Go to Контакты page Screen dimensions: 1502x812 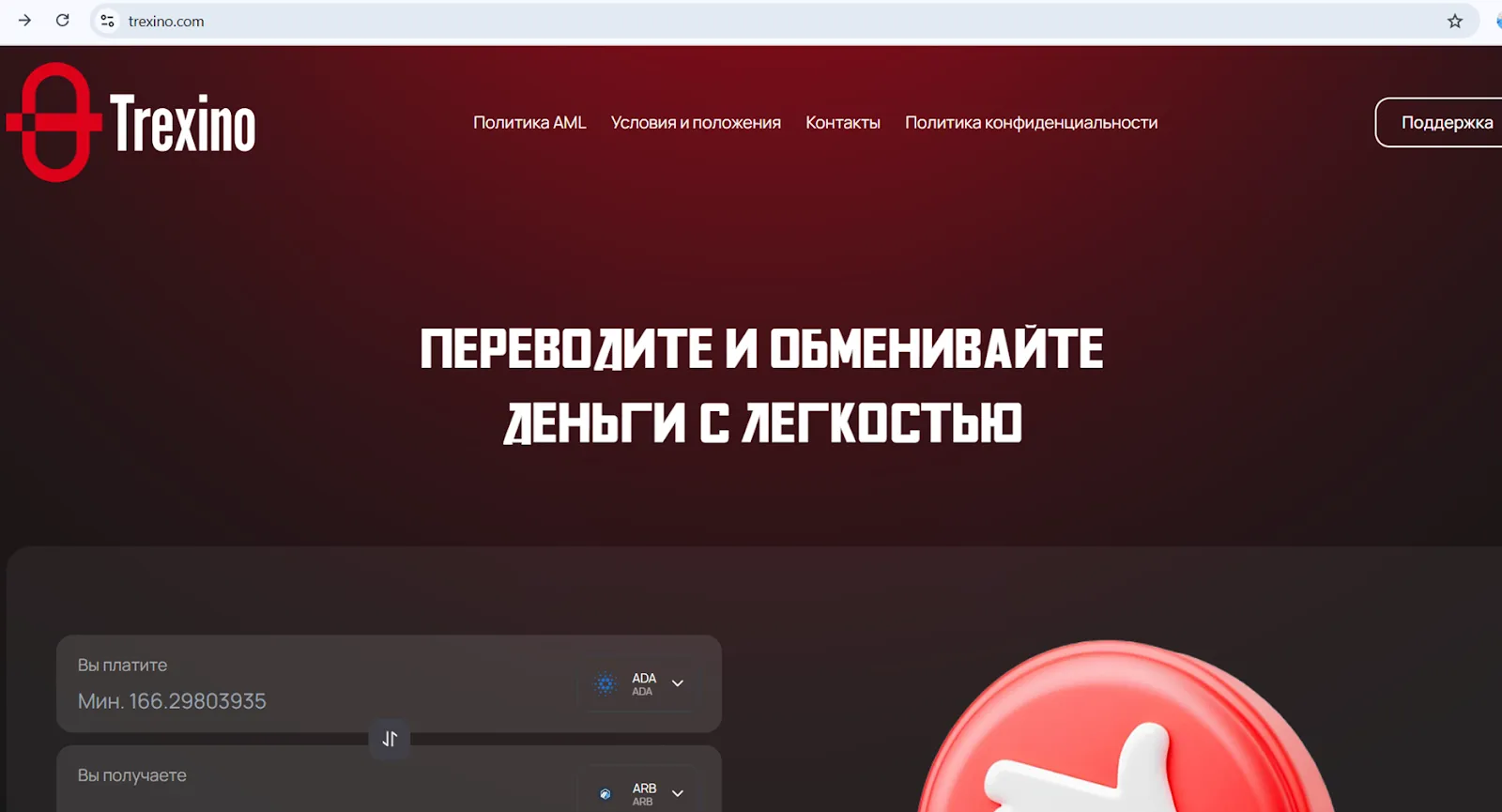pyautogui.click(x=843, y=123)
